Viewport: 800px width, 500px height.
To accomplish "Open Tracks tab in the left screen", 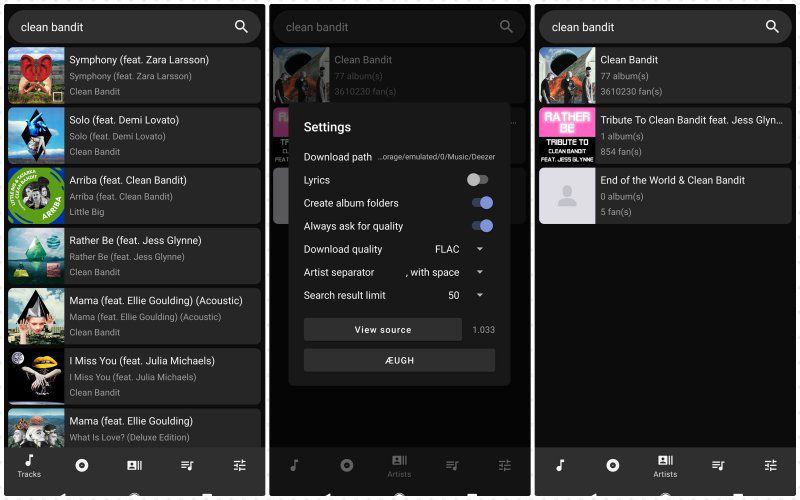I will [29, 465].
